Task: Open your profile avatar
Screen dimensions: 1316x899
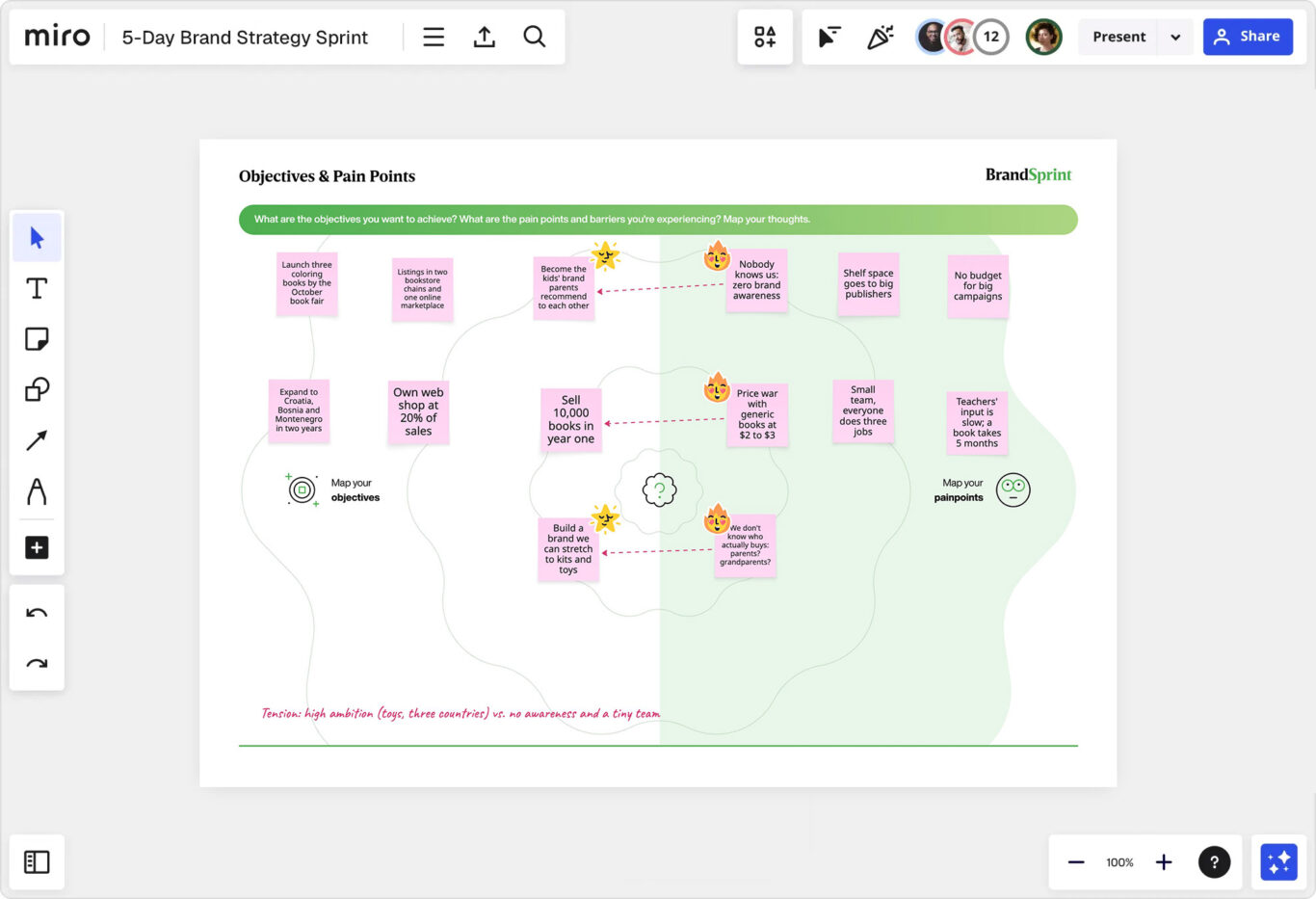Action: click(1043, 37)
